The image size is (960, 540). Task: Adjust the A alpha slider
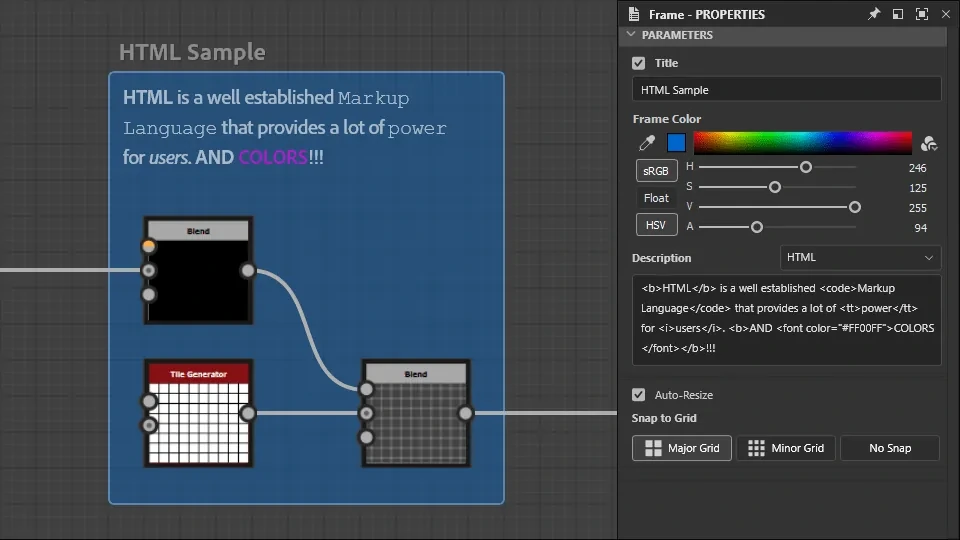(x=757, y=227)
